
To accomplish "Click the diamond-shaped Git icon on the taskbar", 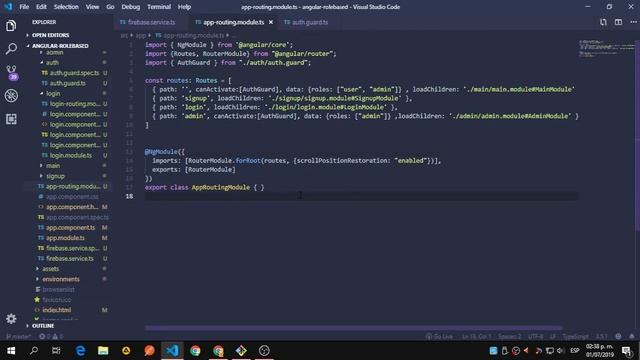I will click(241, 351).
